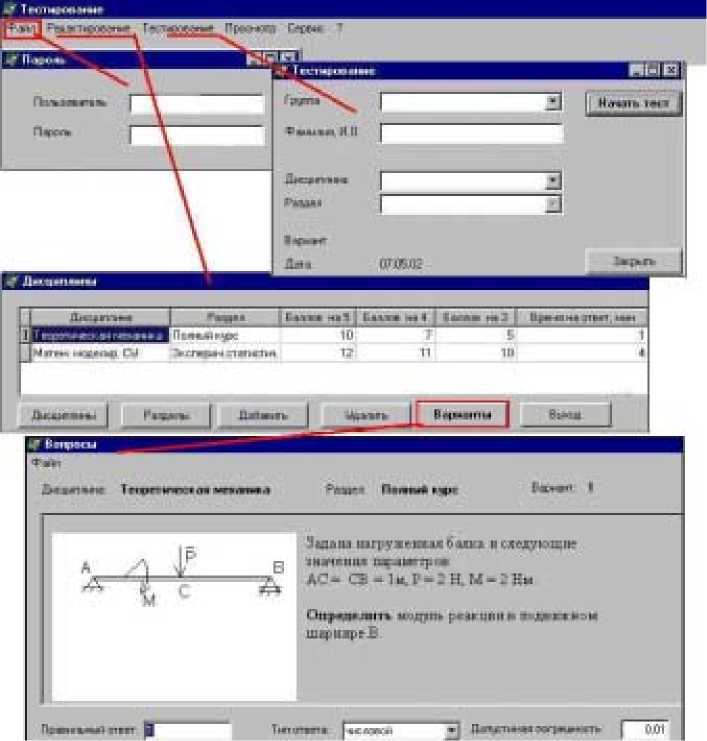707x741 pixels.
Task: Click the Удалить button
Action: click(x=367, y=415)
